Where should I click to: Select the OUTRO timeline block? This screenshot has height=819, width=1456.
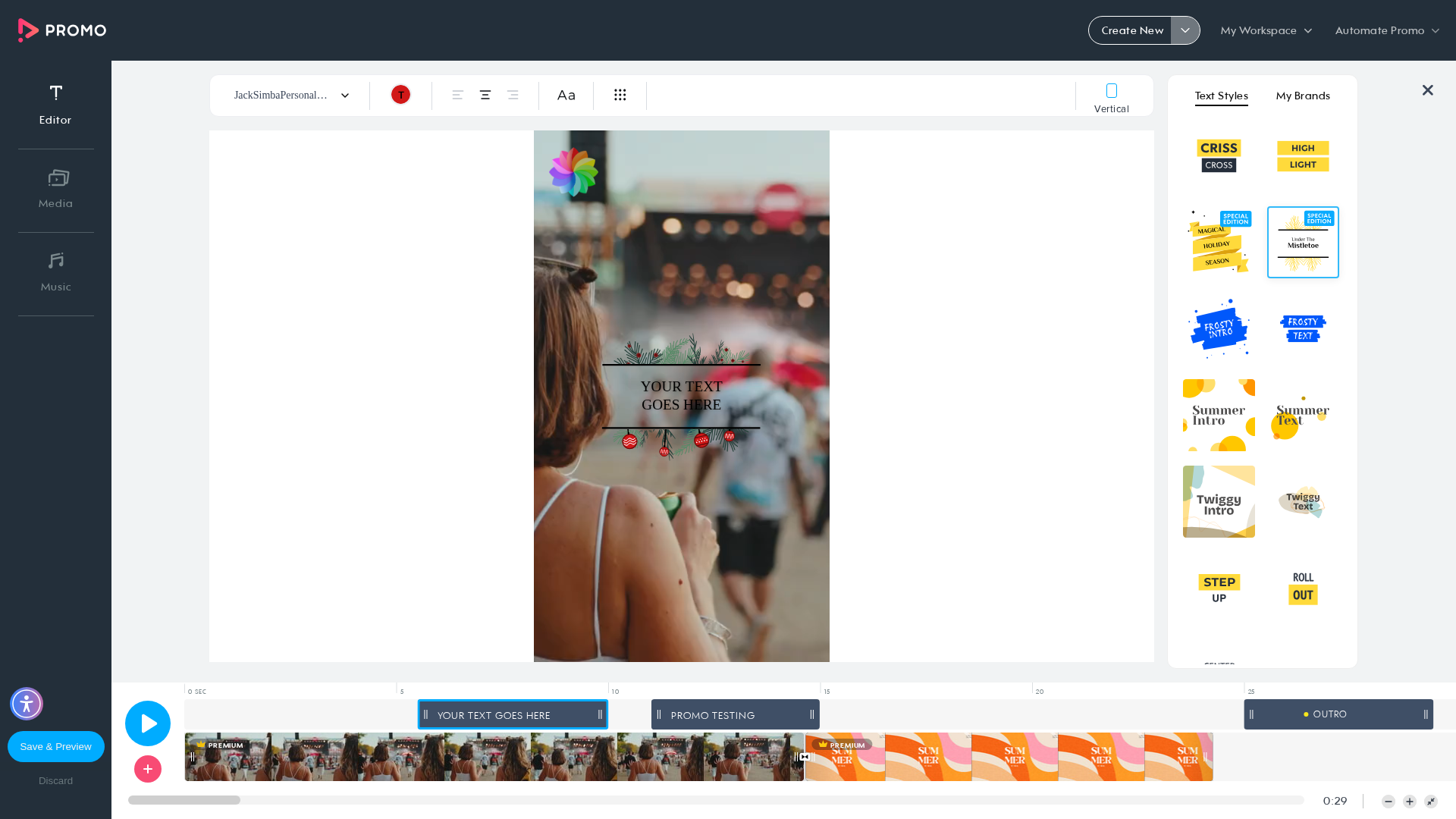click(x=1338, y=714)
